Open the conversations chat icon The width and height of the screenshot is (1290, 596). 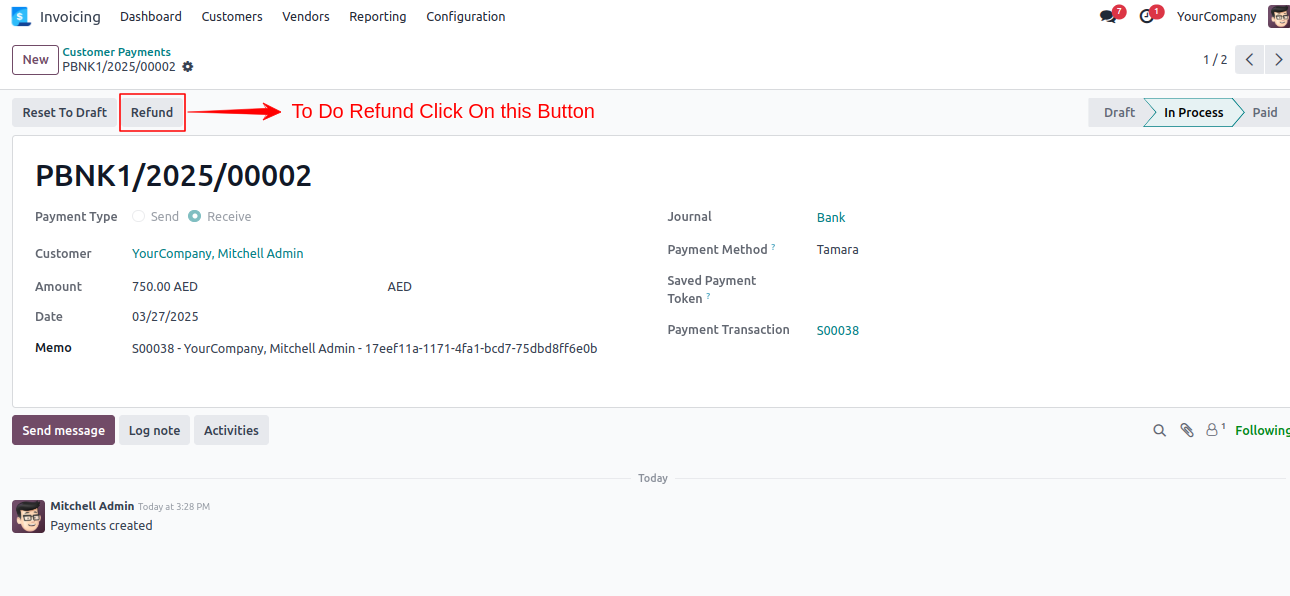coord(1108,17)
